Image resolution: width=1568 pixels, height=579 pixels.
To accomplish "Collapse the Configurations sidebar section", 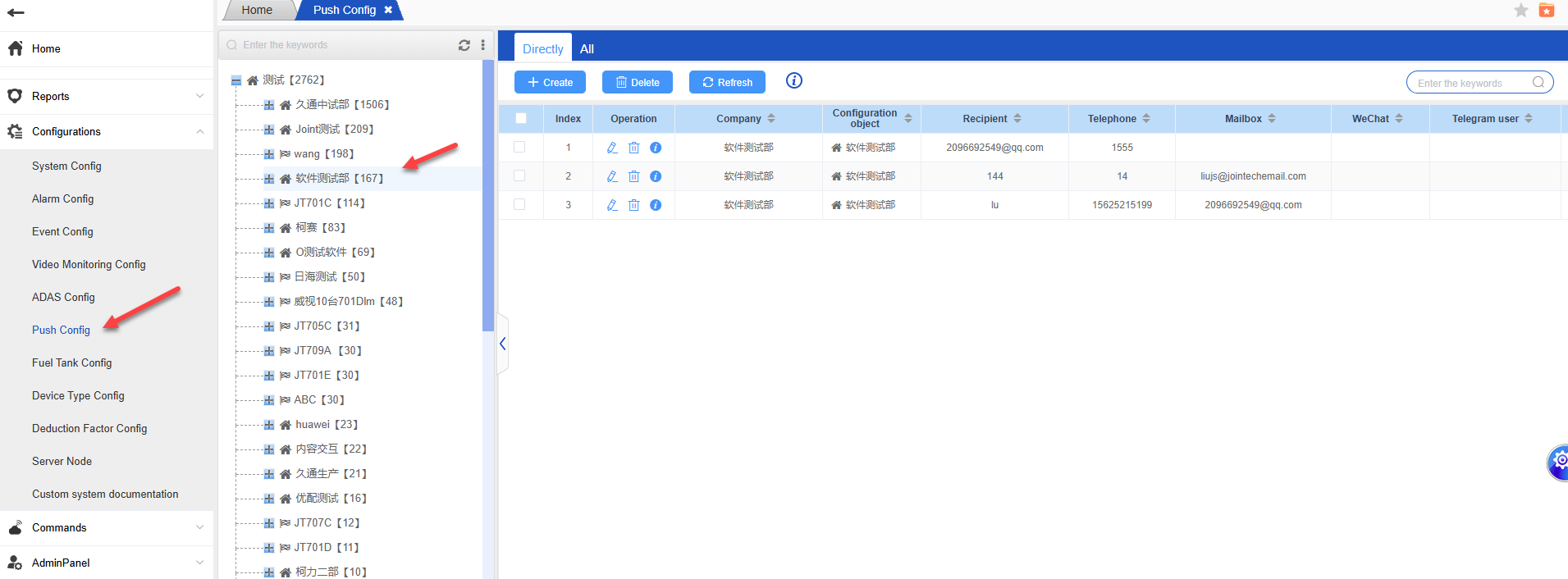I will coord(200,131).
